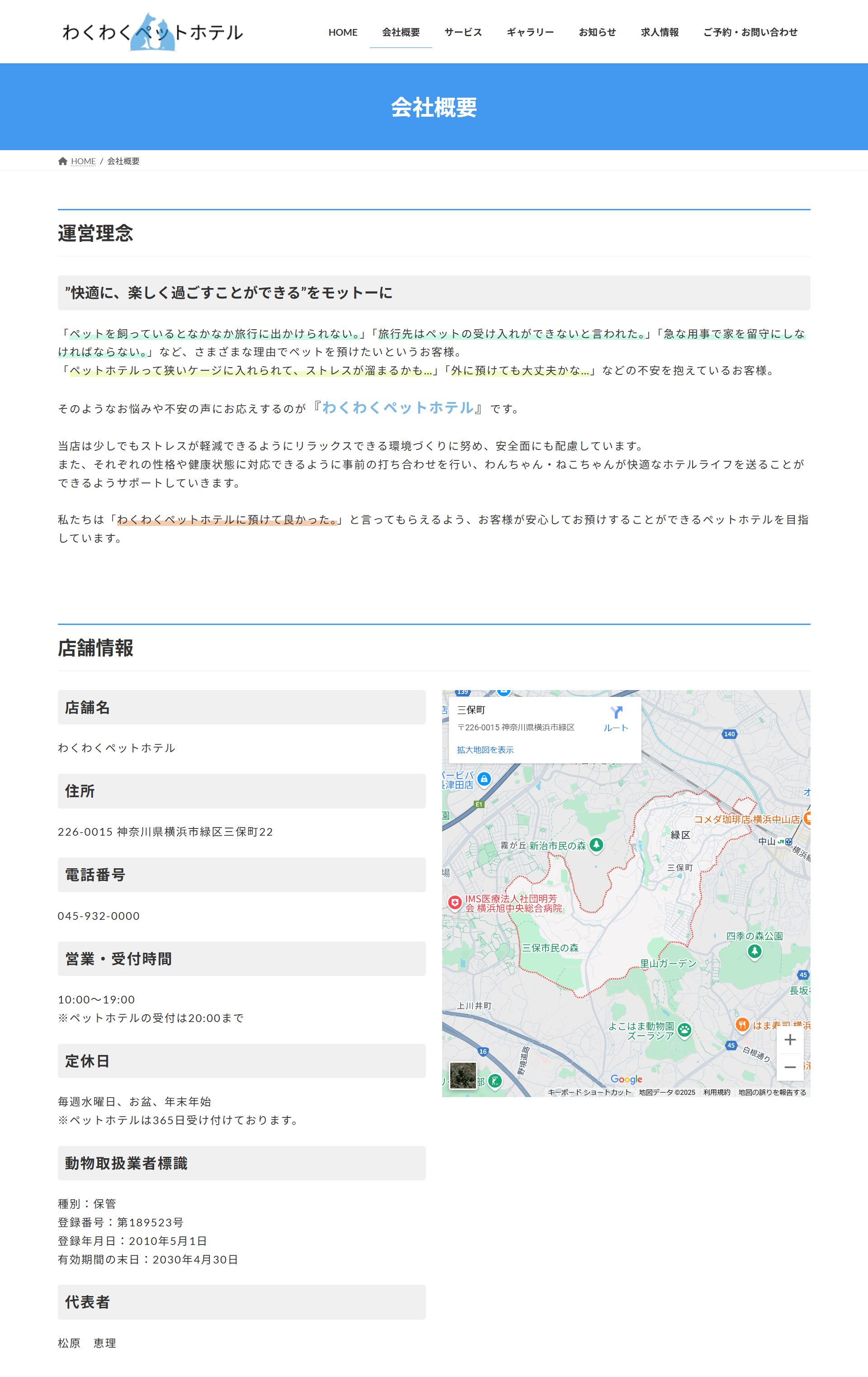
Task: Click the 利用規約 link on map
Action: 717,1092
